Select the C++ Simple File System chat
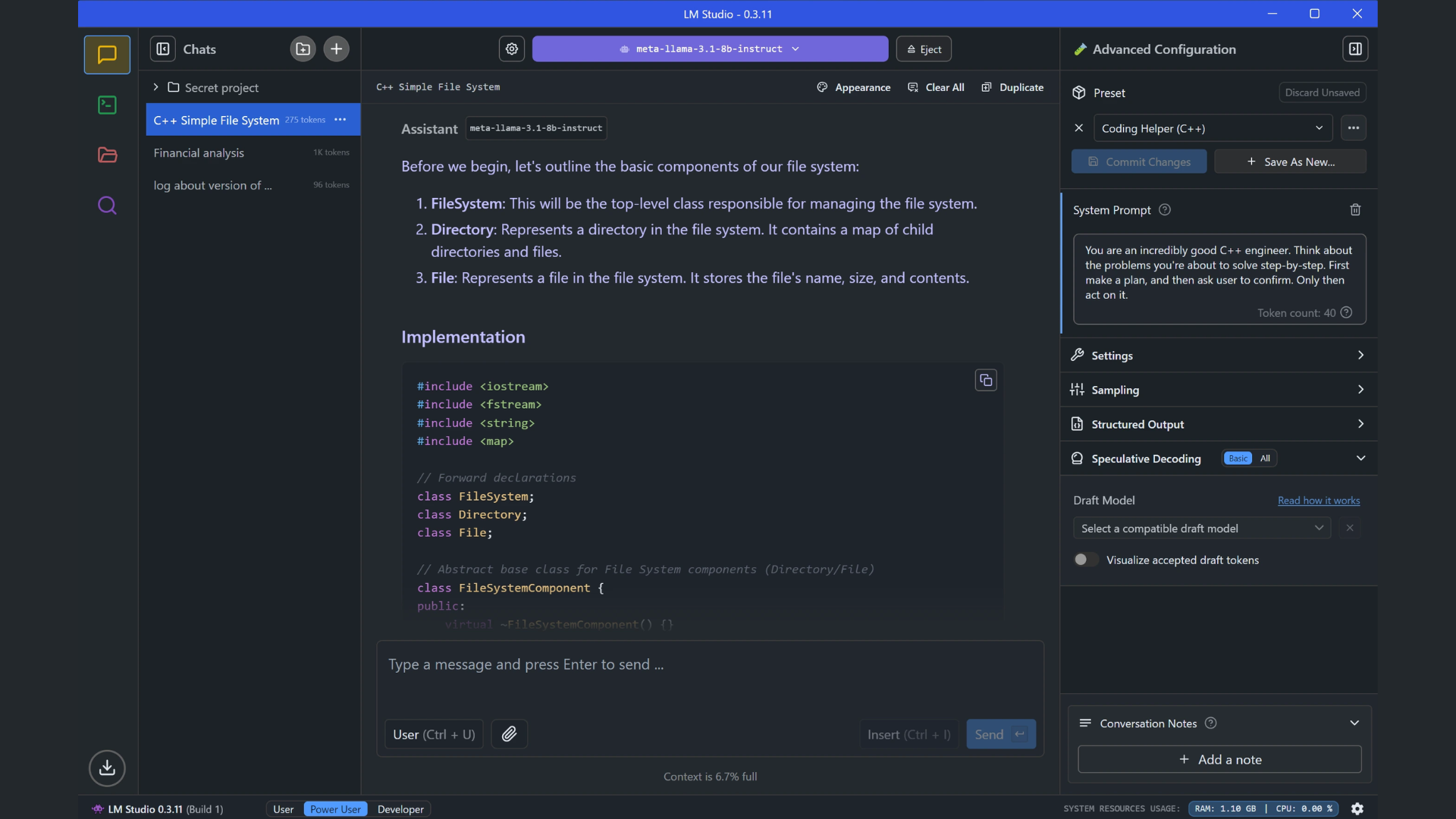Screen dimensions: 1456x819 [x=253, y=120]
